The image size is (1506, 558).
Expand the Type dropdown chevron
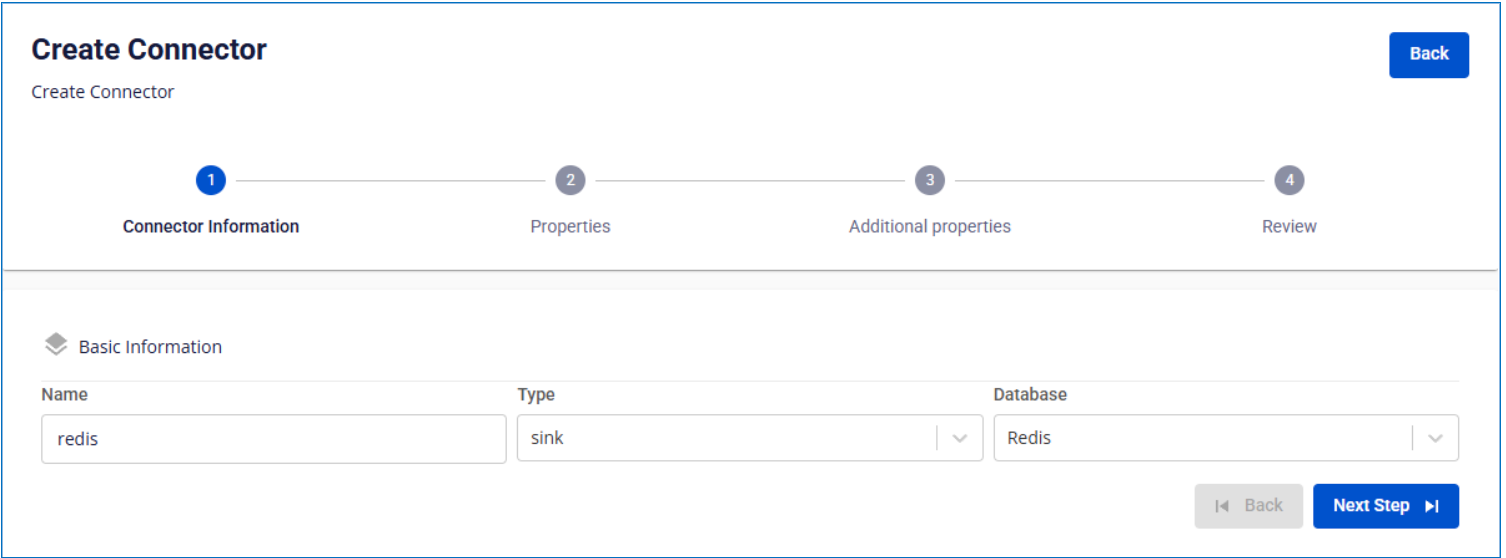(960, 438)
